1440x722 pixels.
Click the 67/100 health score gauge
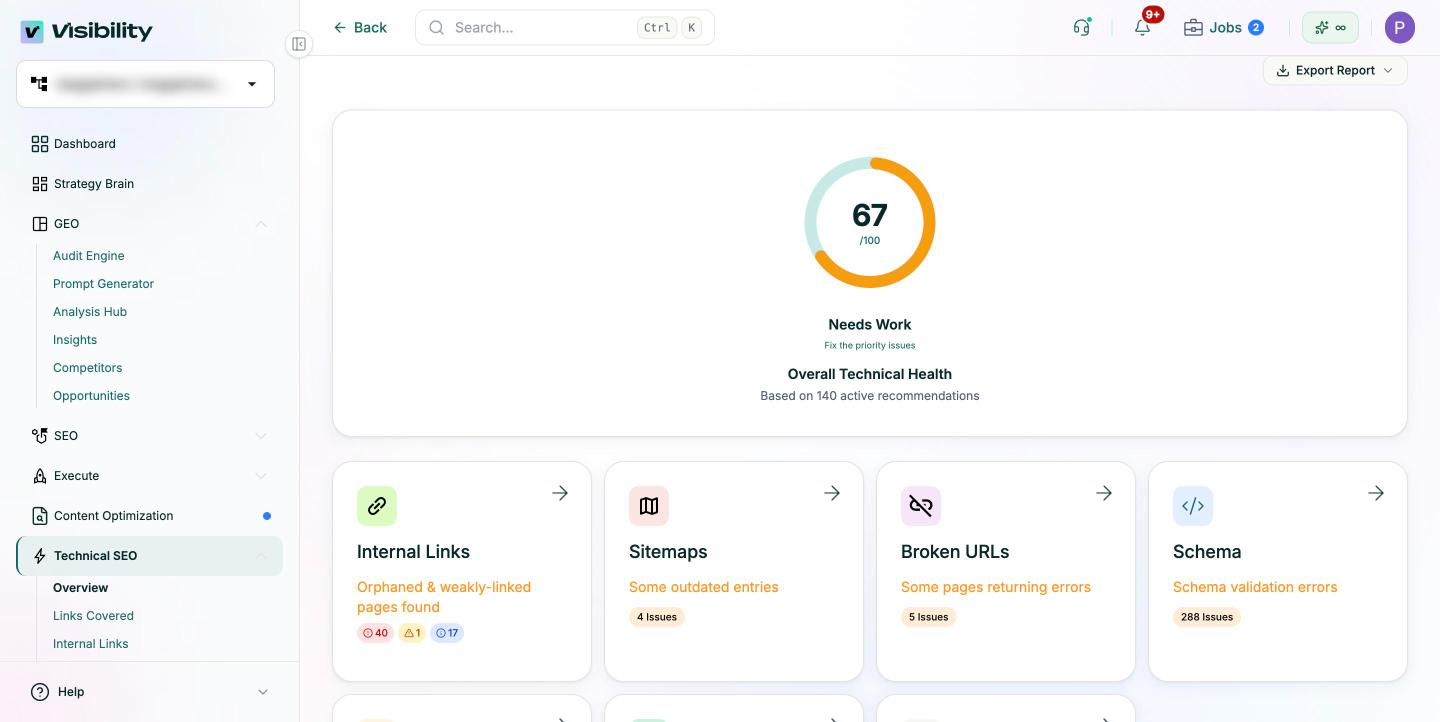coord(870,222)
